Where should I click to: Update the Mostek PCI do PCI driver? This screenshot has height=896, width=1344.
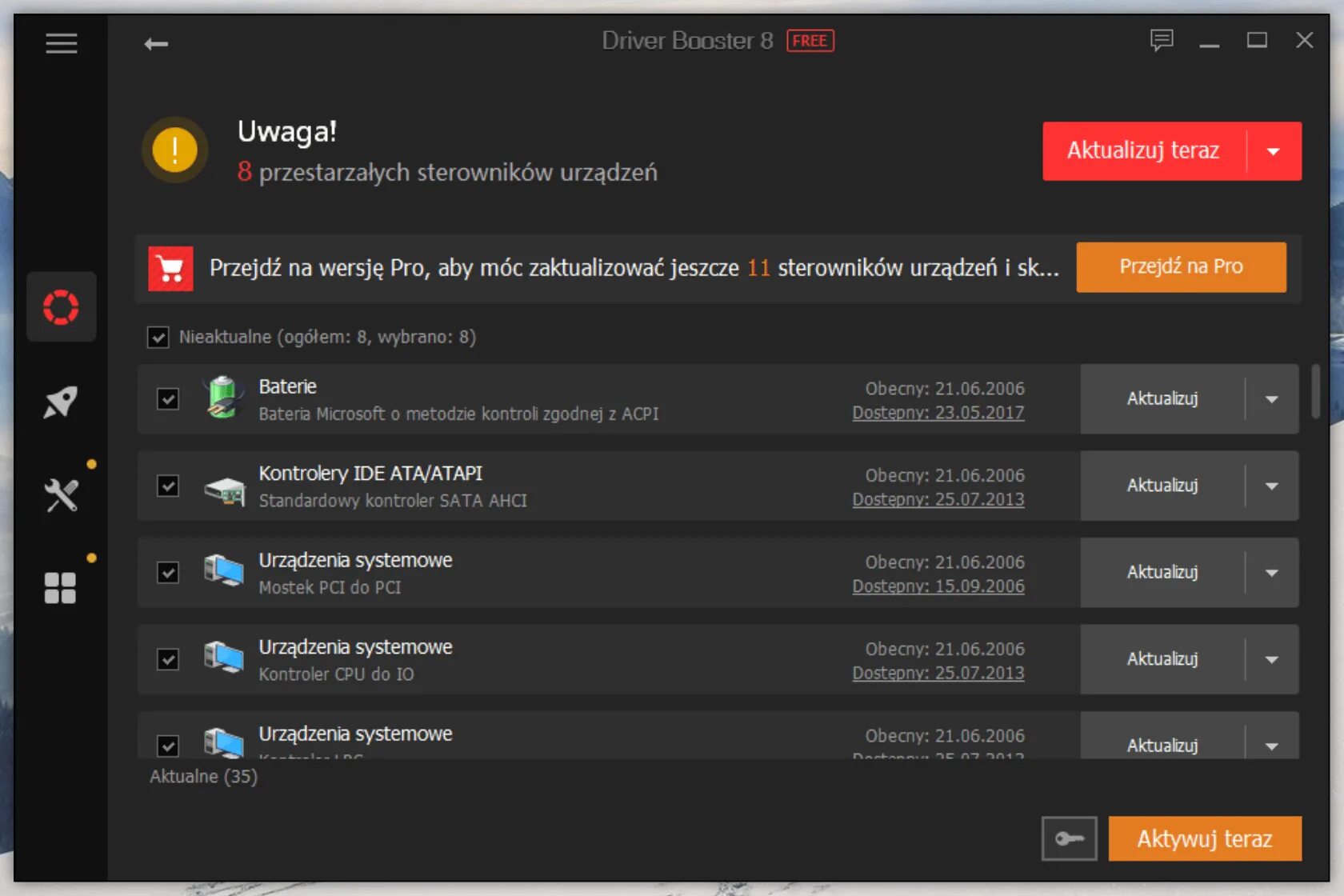coord(1162,573)
